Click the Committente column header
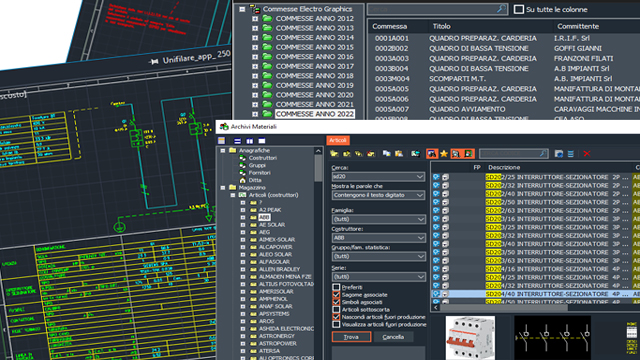The height and width of the screenshot is (360, 640). (x=578, y=26)
